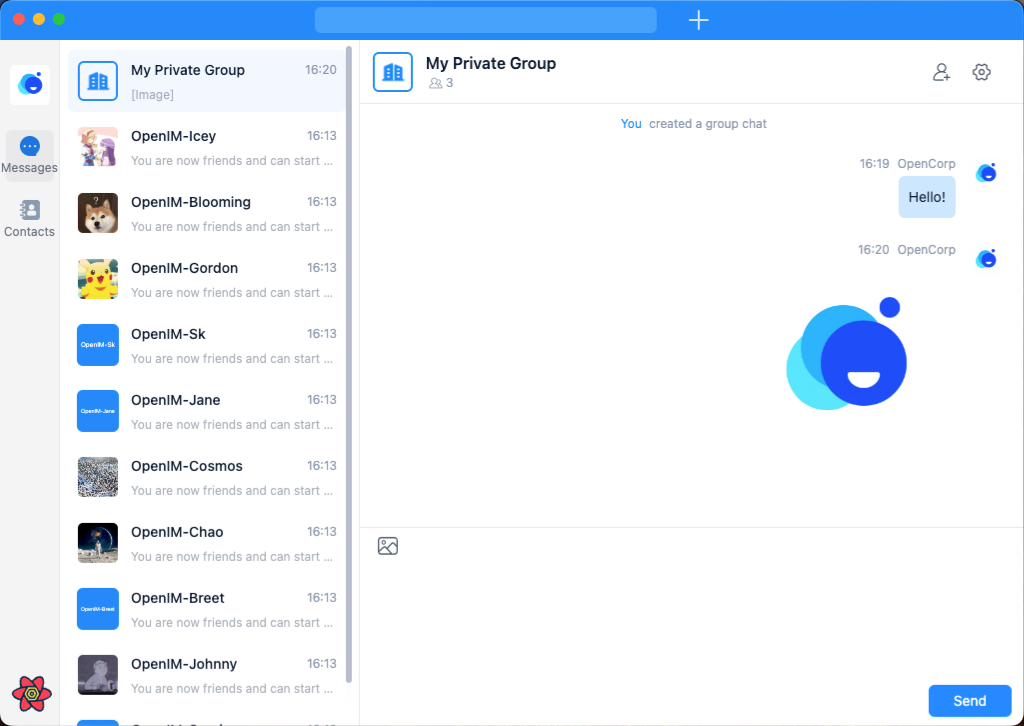Click the conversation list scrollbar

tap(349, 360)
